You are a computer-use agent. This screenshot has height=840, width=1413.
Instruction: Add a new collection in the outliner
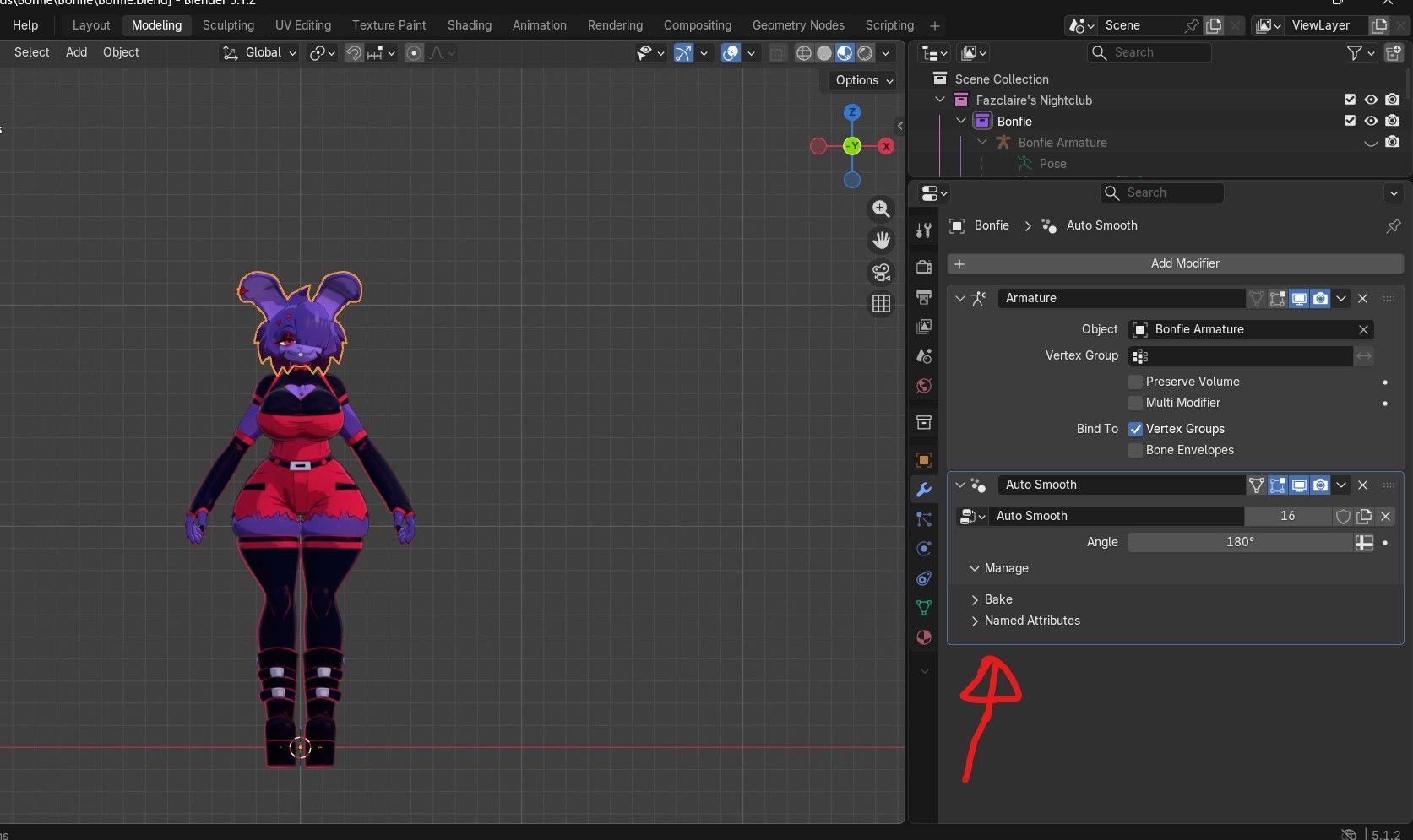(1394, 53)
